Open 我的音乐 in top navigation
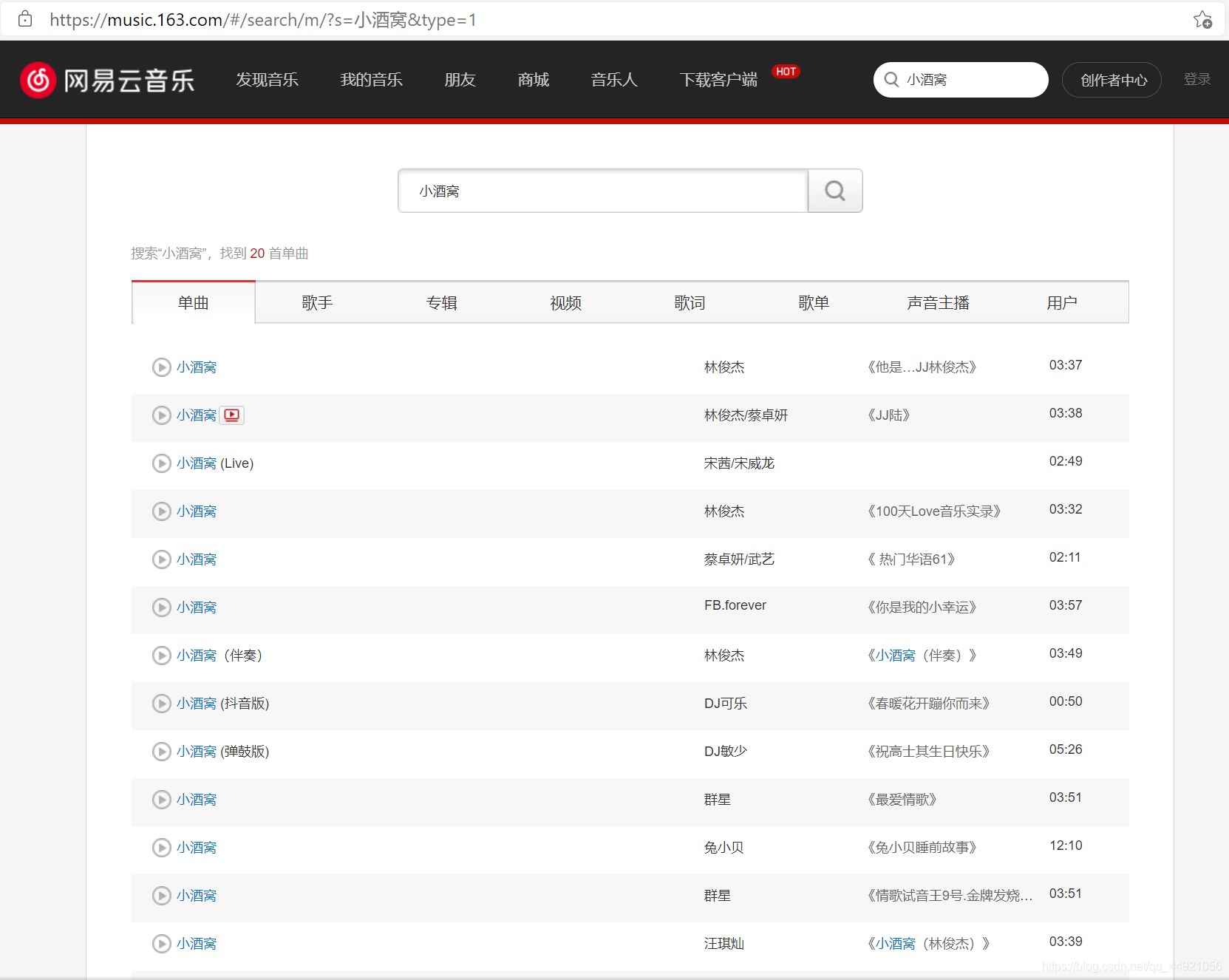 click(x=371, y=80)
